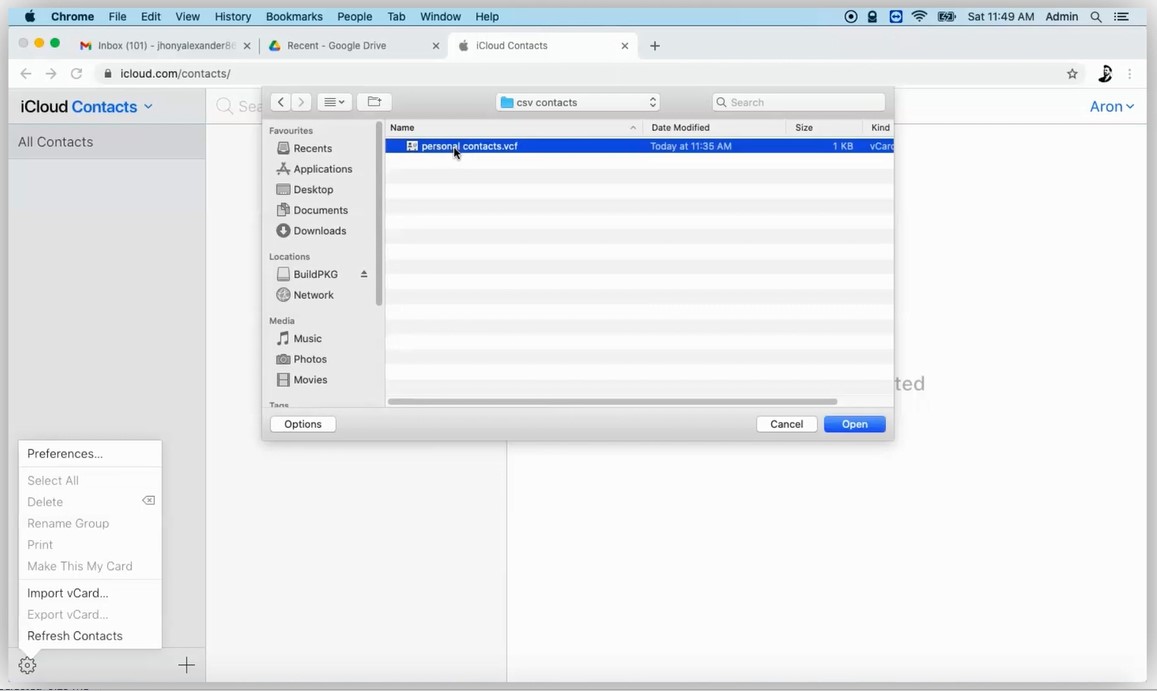This screenshot has width=1157, height=691.
Task: Expand the csv contacts folder popup
Action: pyautogui.click(x=578, y=102)
